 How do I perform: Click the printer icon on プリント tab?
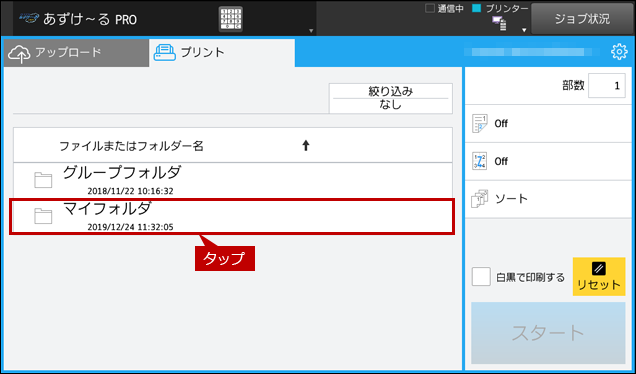pyautogui.click(x=164, y=53)
